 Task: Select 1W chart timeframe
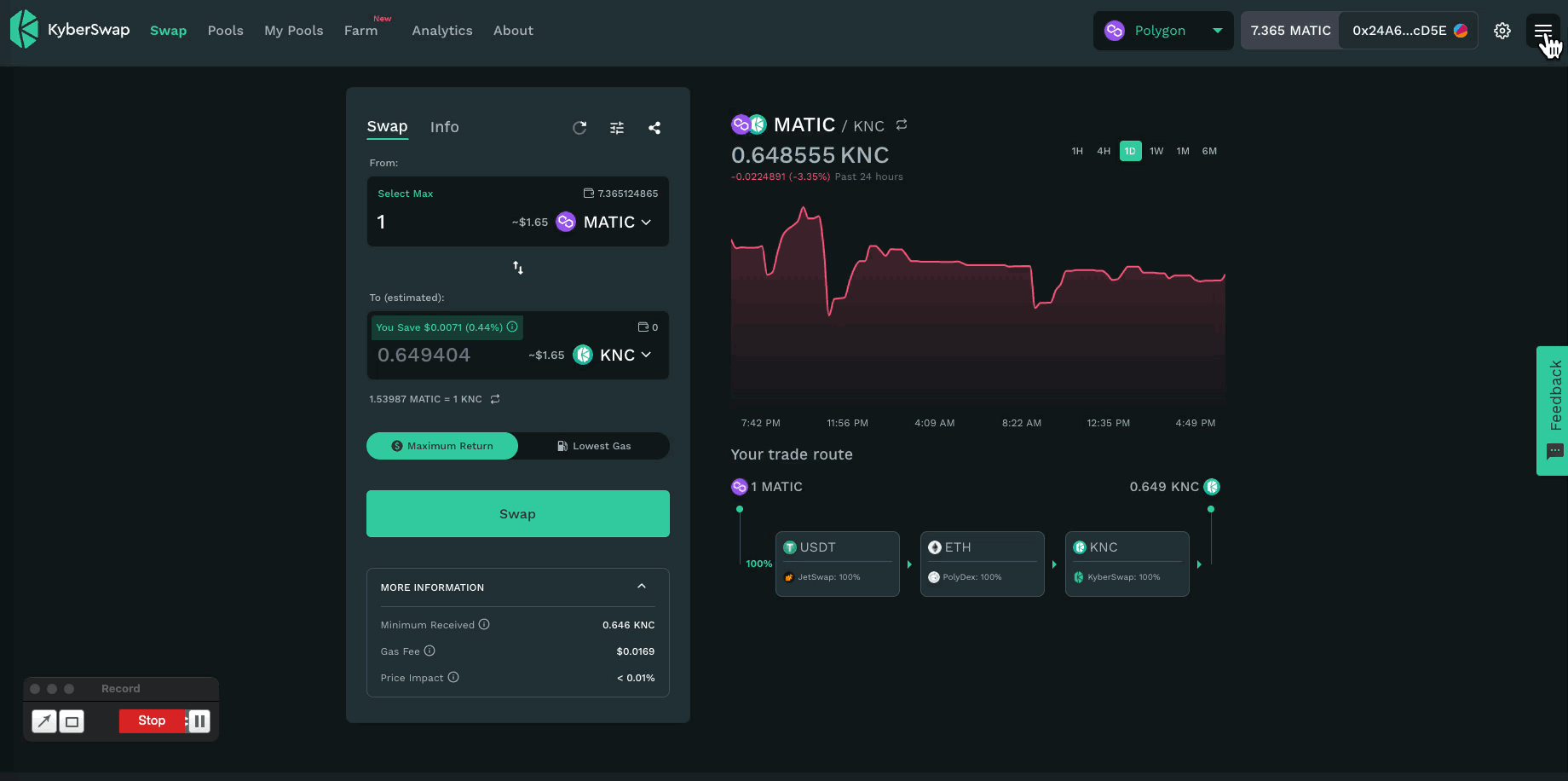click(x=1156, y=151)
